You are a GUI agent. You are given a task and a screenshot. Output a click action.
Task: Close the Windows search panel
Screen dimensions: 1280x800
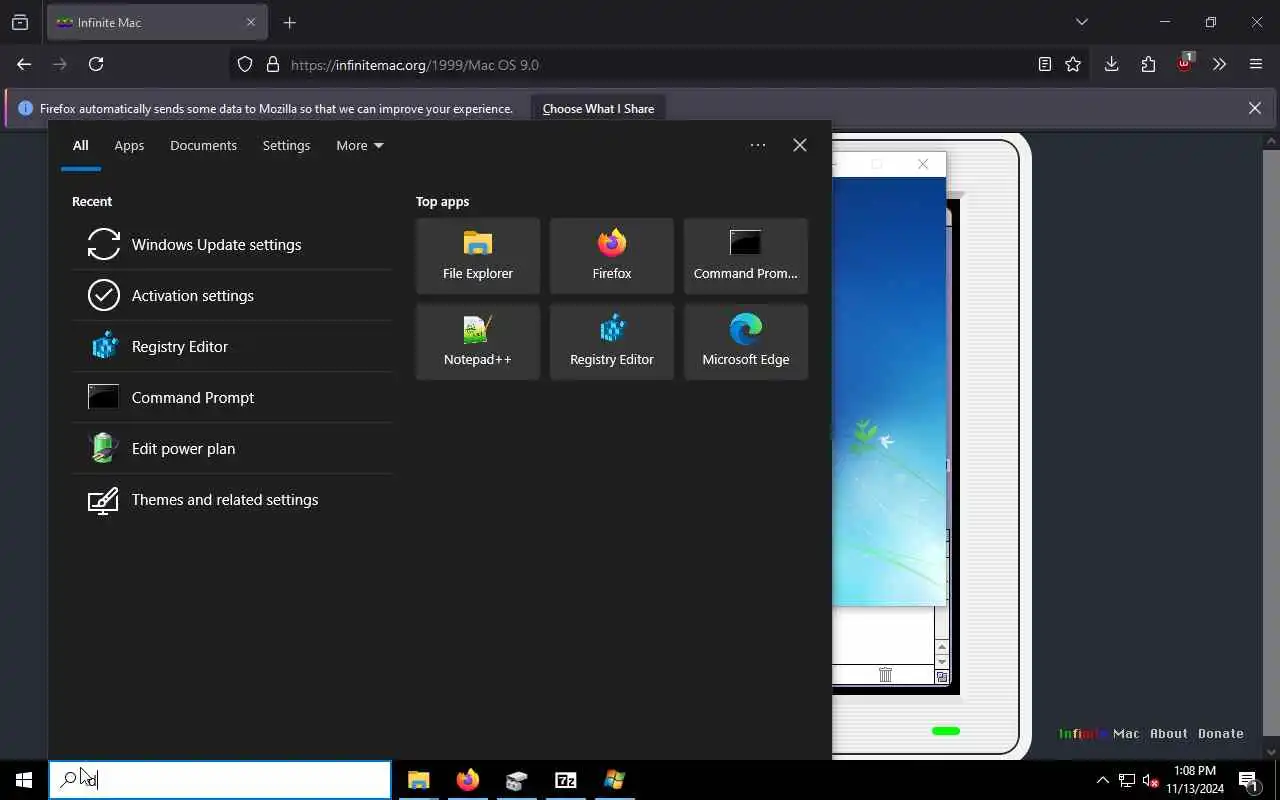point(800,145)
